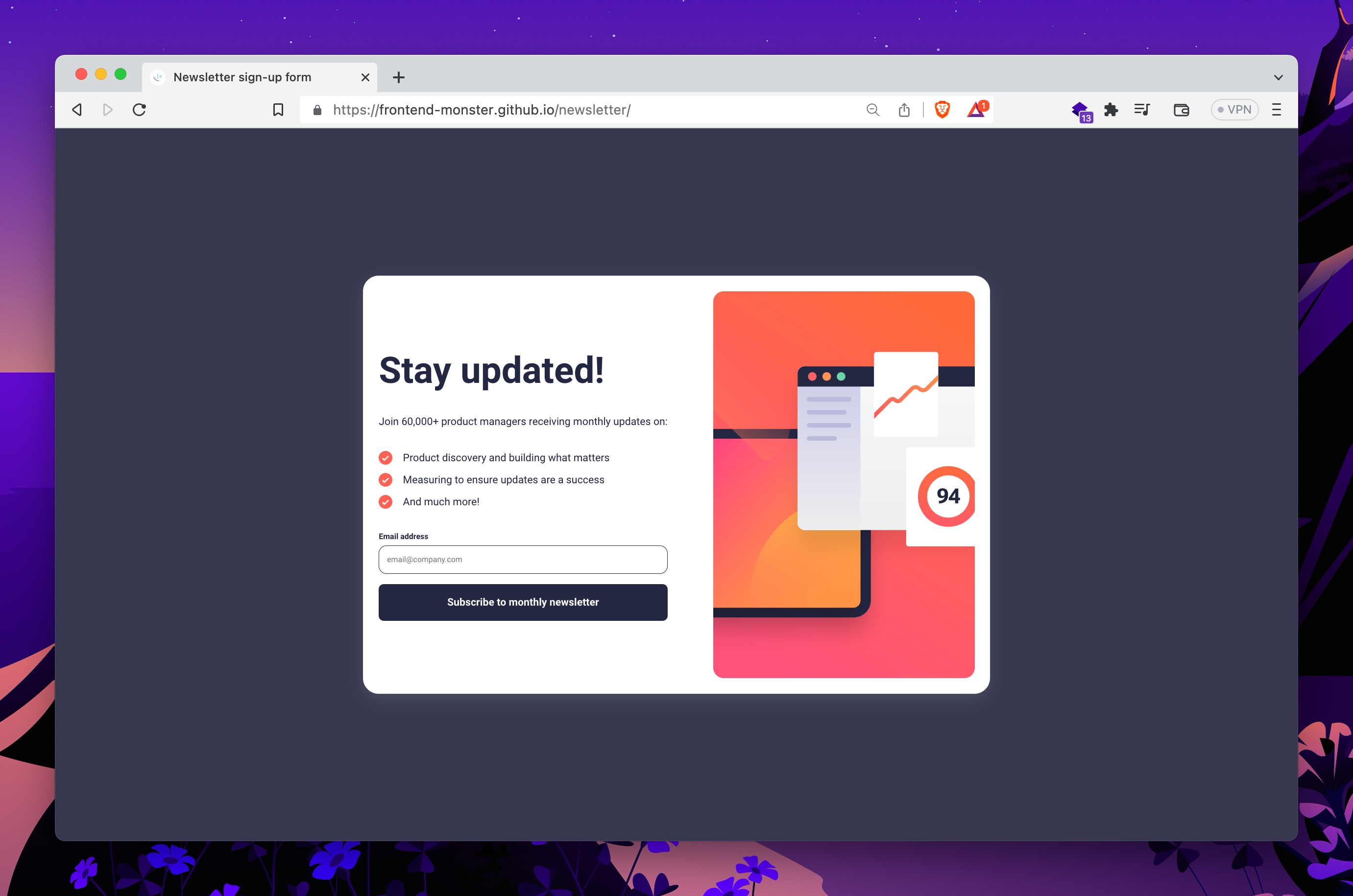Click the search magnifier icon in toolbar
The image size is (1353, 896).
coord(873,110)
